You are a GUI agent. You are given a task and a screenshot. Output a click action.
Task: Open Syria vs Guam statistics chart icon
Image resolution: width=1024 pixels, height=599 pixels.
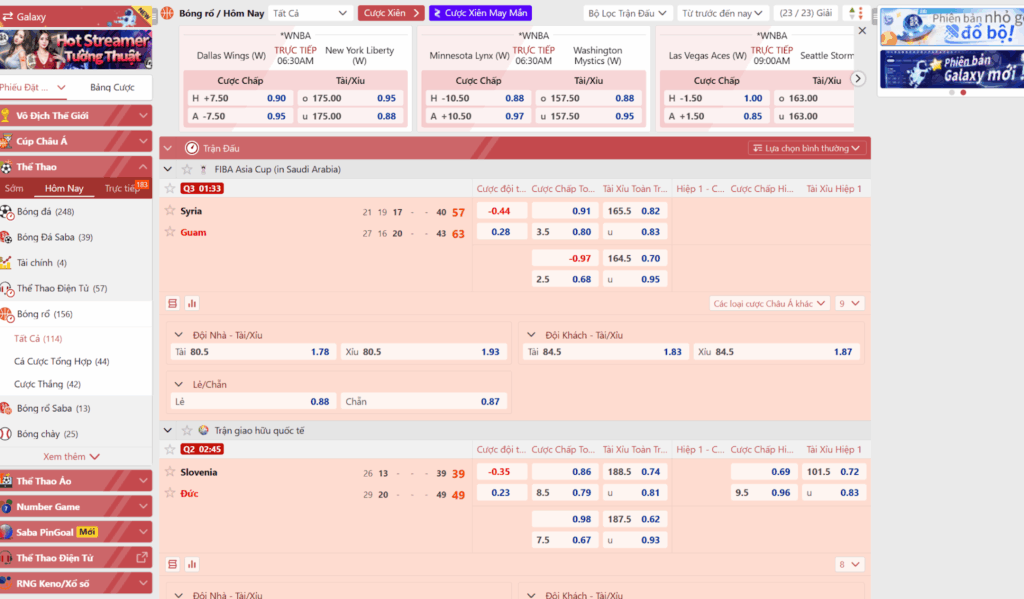[x=192, y=303]
